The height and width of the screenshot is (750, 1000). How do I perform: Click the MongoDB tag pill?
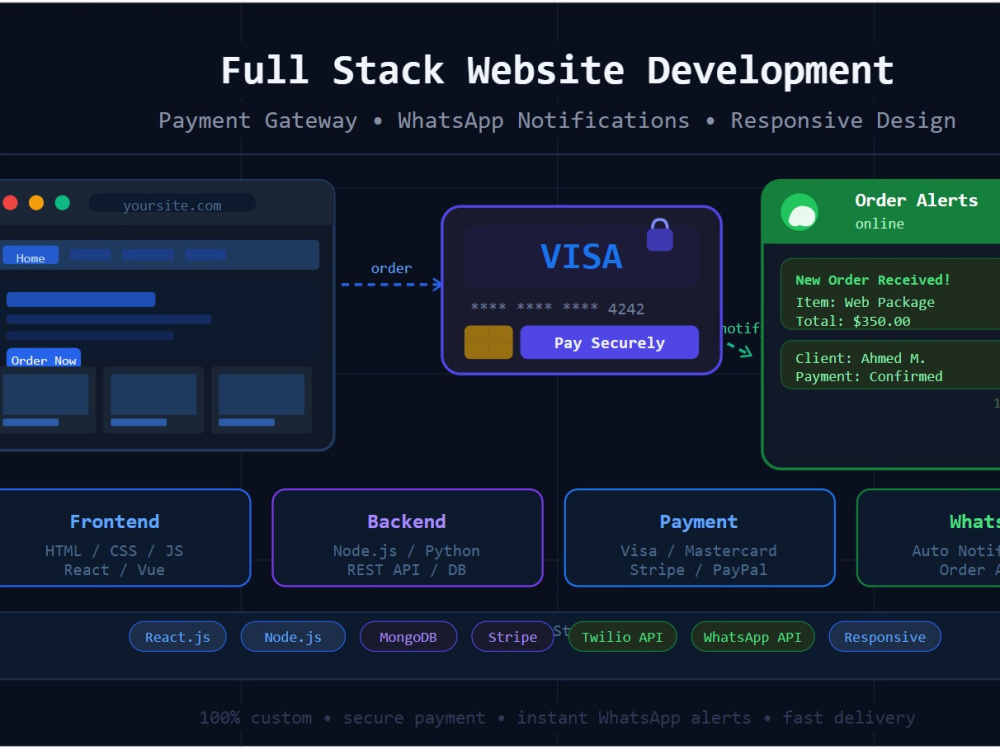tap(408, 636)
